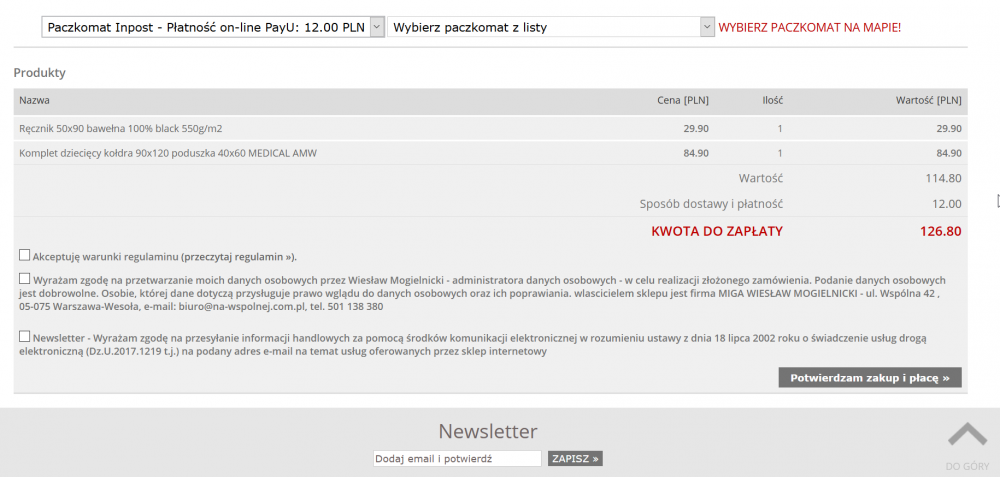Click the price '84.90' in the Cena column

coord(696,153)
